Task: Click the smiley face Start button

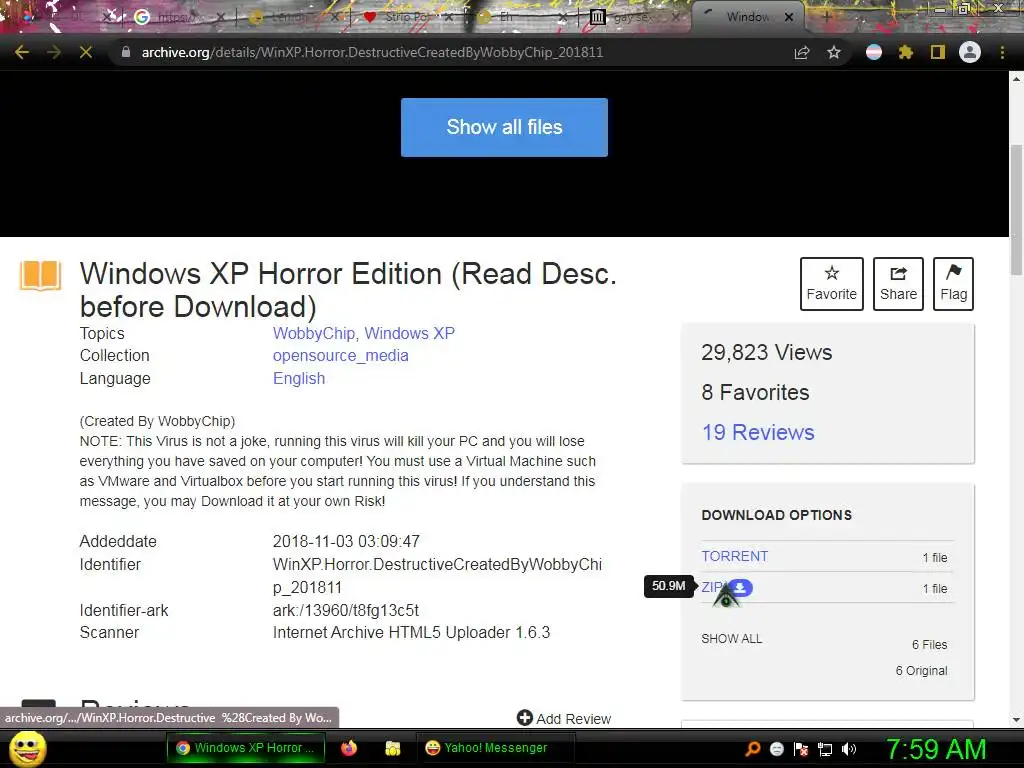Action: point(28,748)
